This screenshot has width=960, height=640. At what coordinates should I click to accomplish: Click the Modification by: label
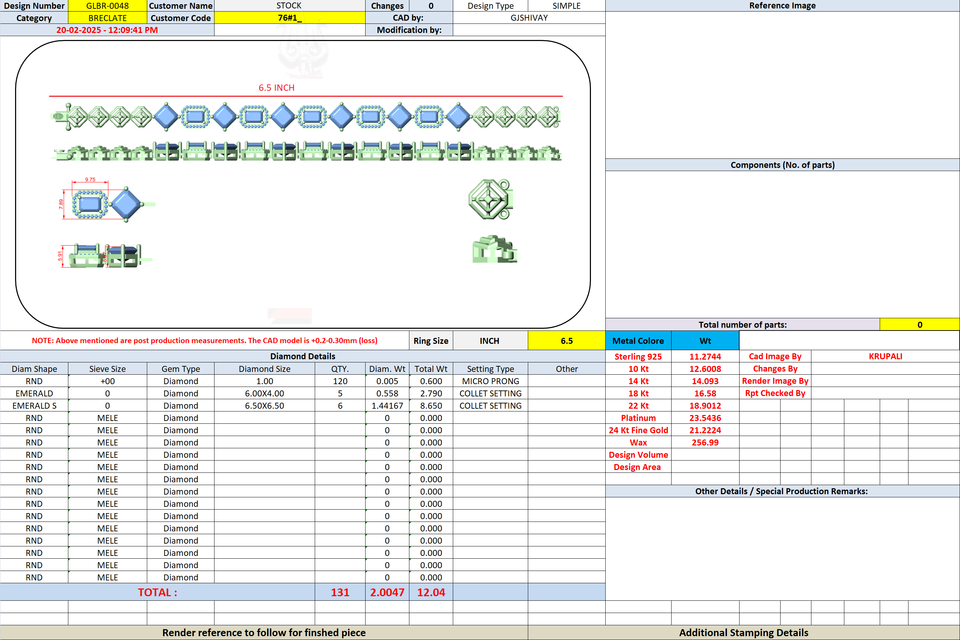pyautogui.click(x=409, y=29)
